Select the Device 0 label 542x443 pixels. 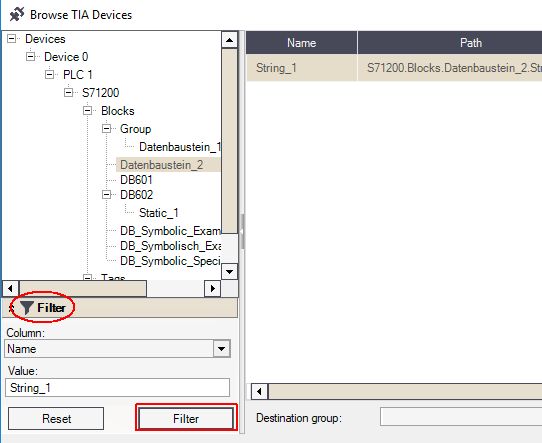[x=66, y=57]
